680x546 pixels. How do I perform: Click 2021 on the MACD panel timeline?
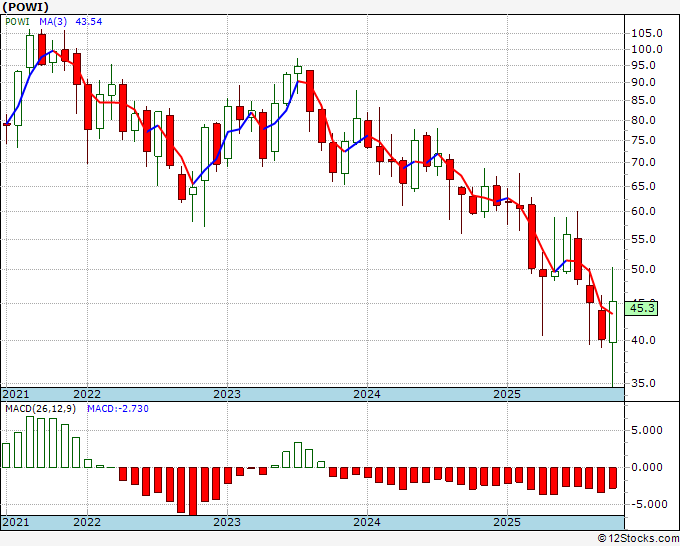(16, 523)
